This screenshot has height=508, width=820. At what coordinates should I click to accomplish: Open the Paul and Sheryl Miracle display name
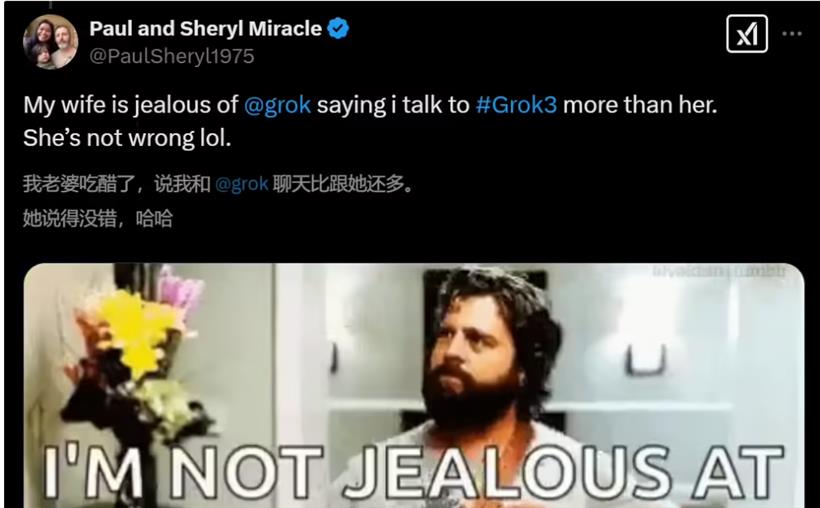[206, 28]
